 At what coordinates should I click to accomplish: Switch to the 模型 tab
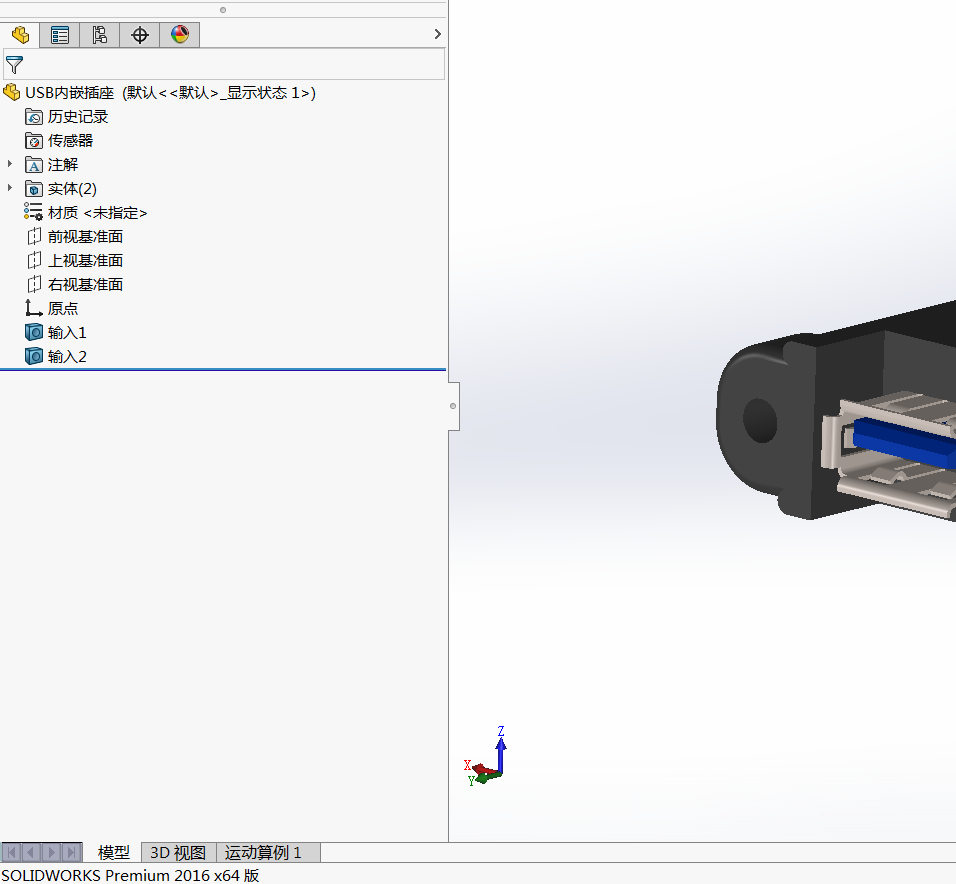tap(113, 853)
